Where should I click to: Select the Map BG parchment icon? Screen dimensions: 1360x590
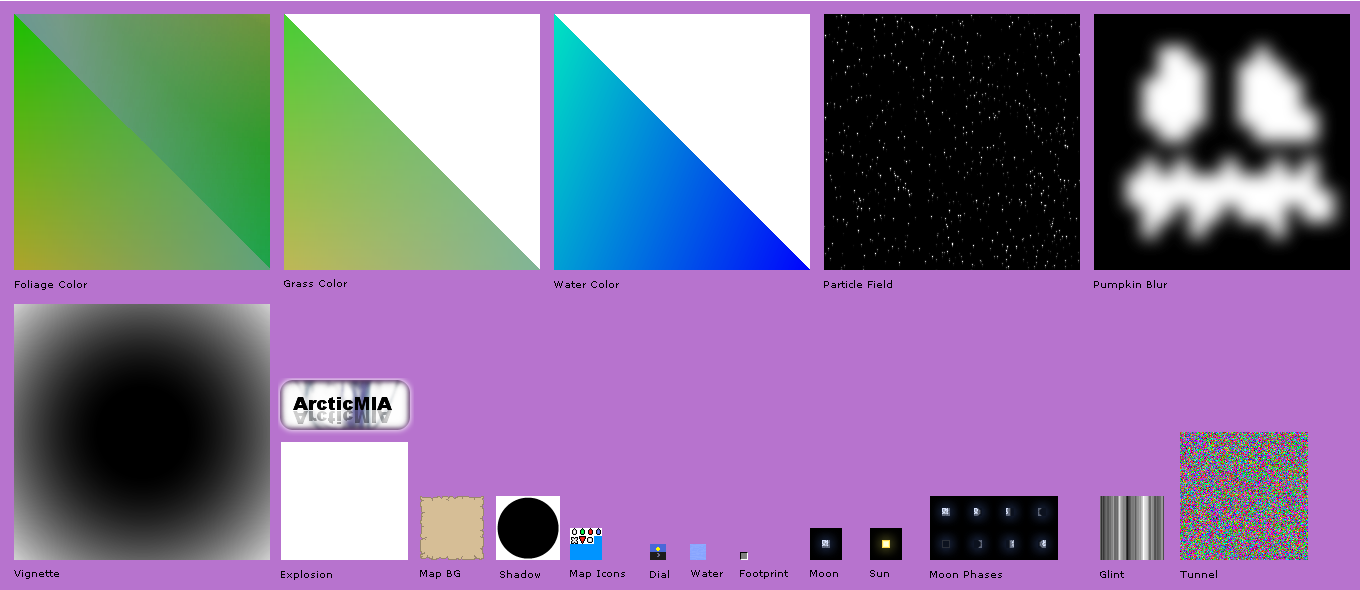click(451, 528)
